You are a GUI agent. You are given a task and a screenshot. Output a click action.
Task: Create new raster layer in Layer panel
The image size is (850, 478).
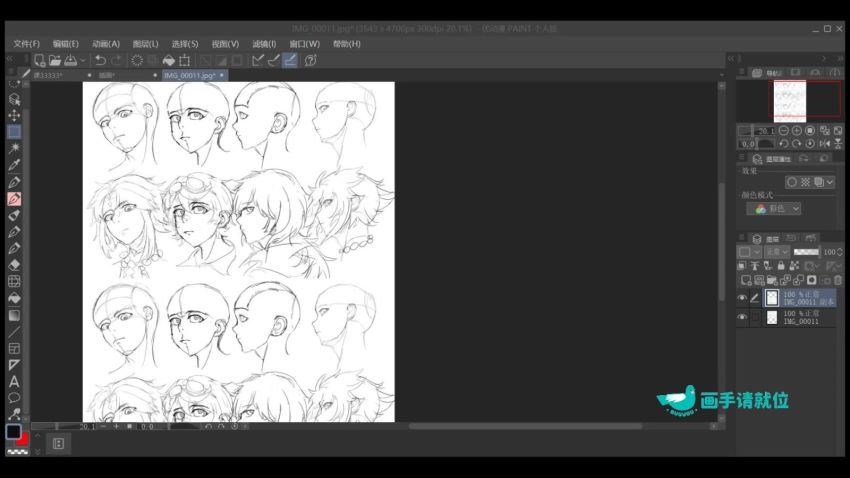pyautogui.click(x=746, y=280)
